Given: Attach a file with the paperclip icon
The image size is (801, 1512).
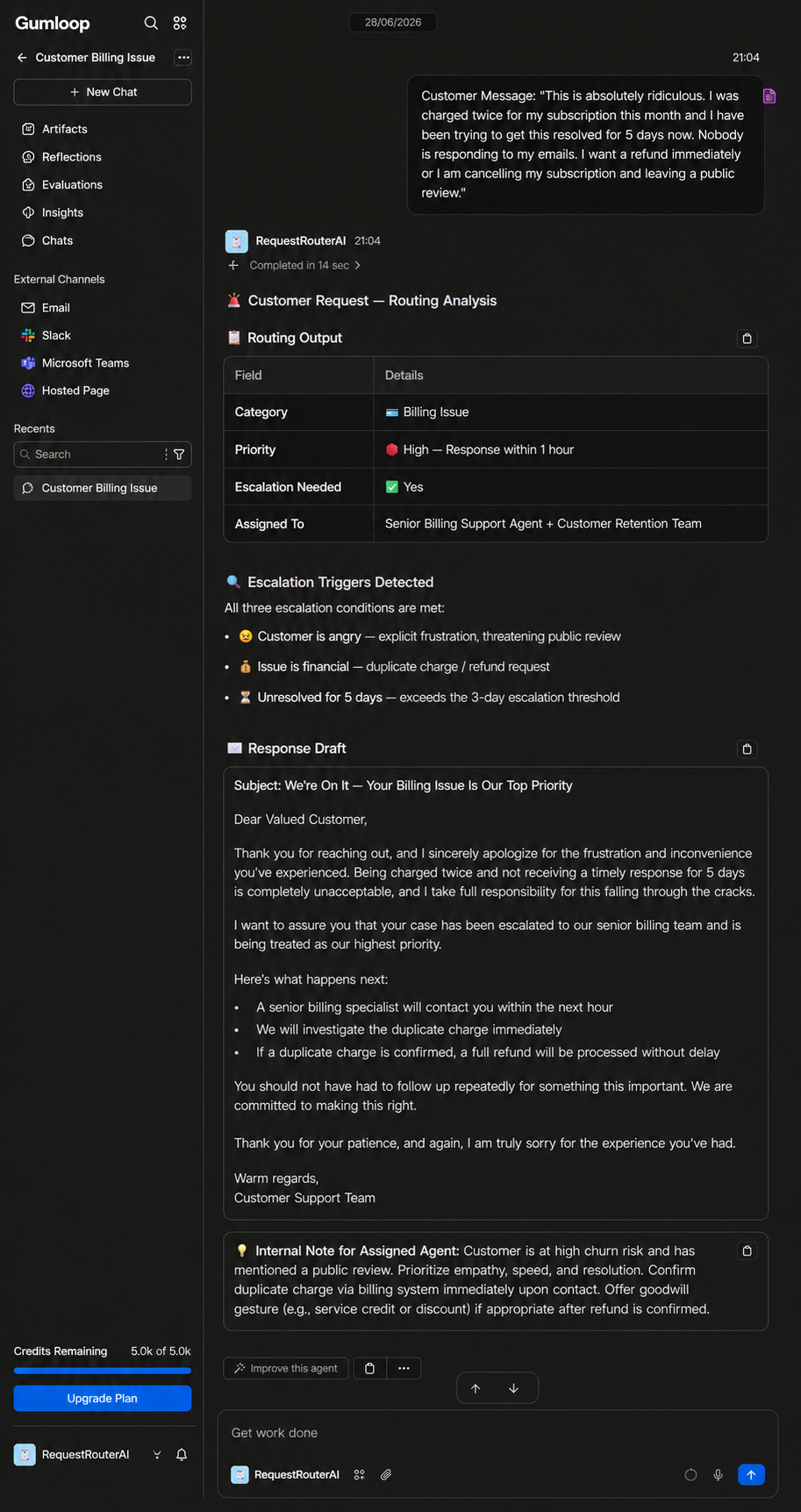Looking at the screenshot, I should (386, 1475).
